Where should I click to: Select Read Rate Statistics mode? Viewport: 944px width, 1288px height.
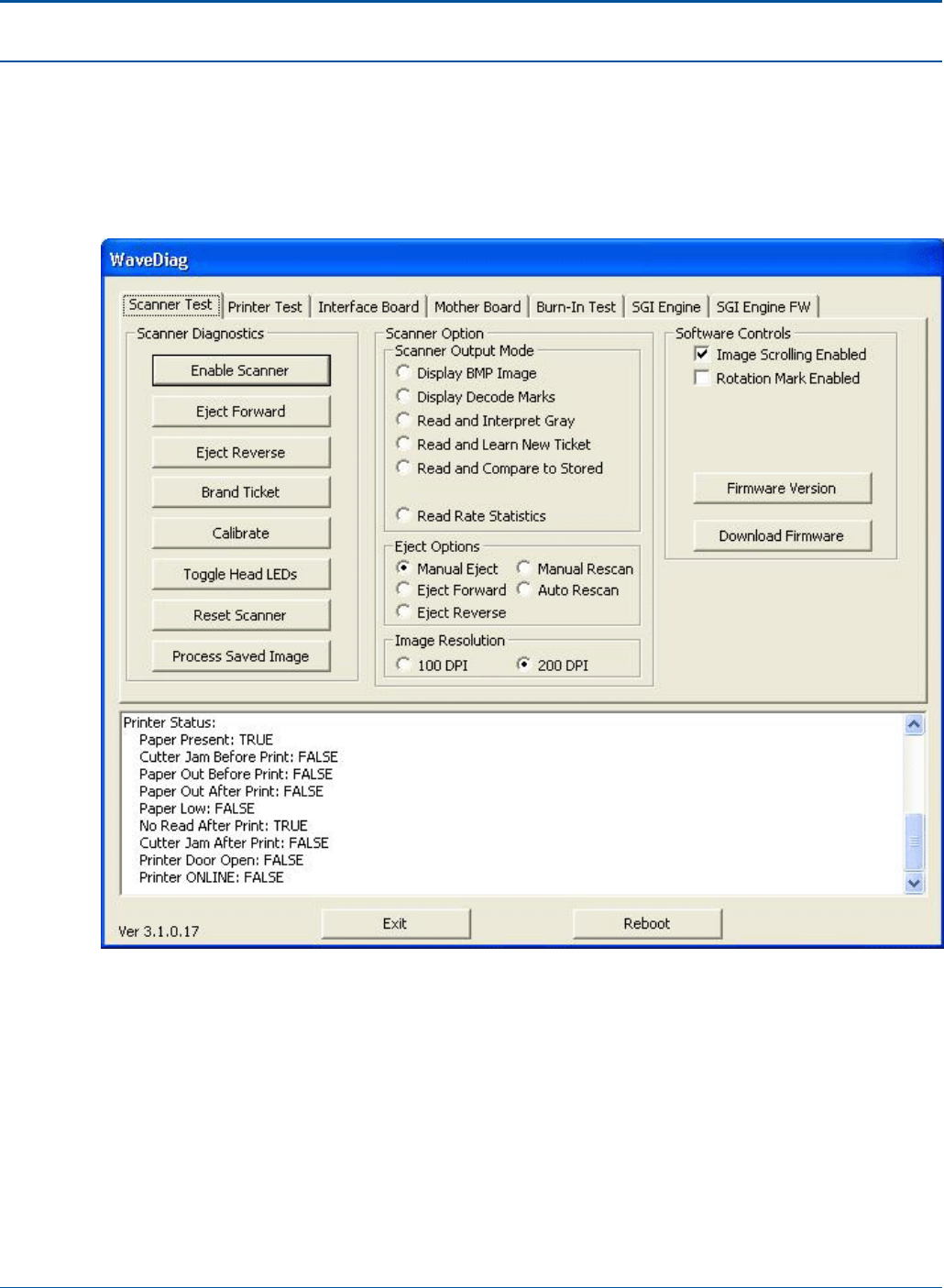471,516
